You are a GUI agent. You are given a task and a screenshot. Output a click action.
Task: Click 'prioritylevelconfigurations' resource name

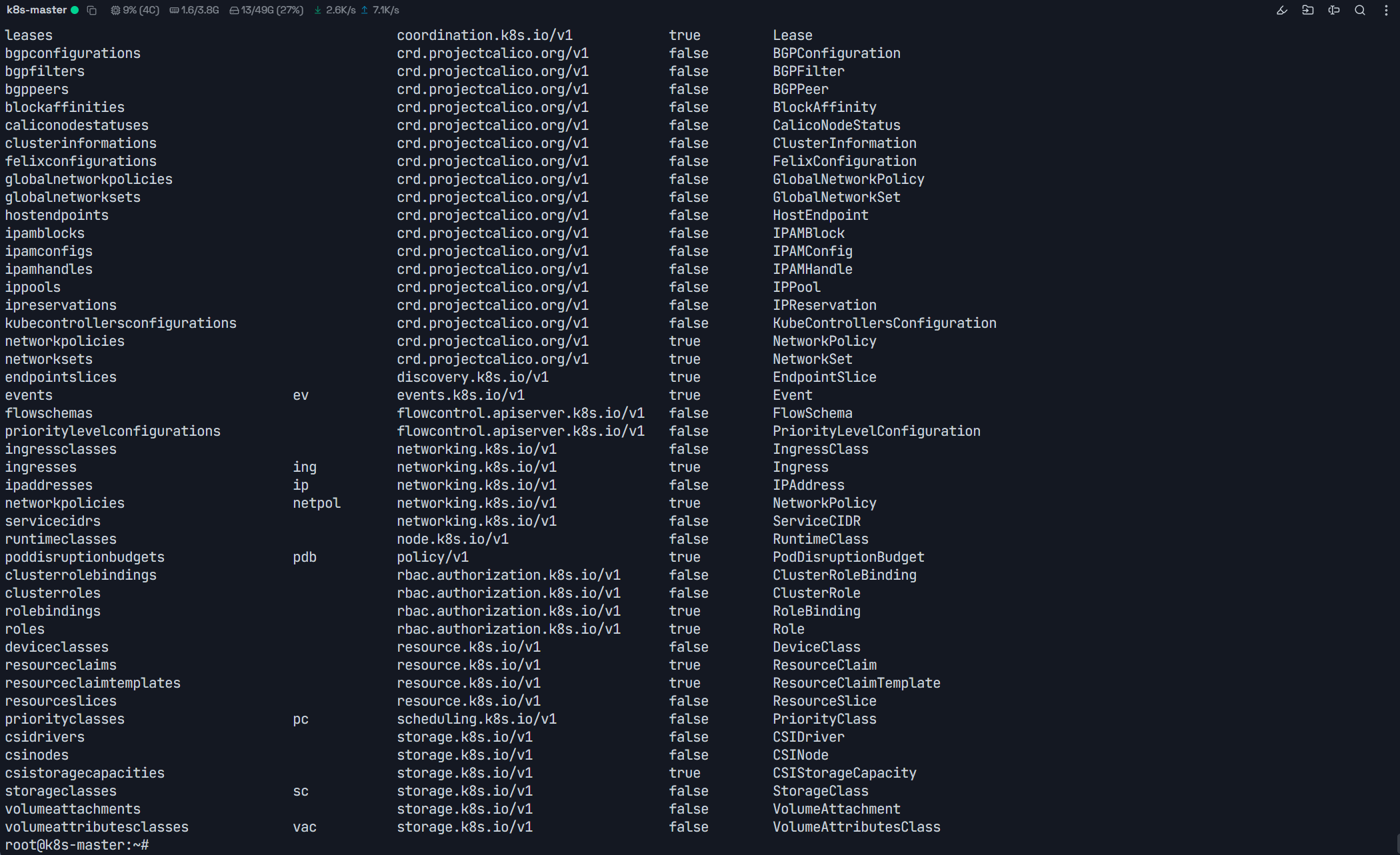[113, 431]
